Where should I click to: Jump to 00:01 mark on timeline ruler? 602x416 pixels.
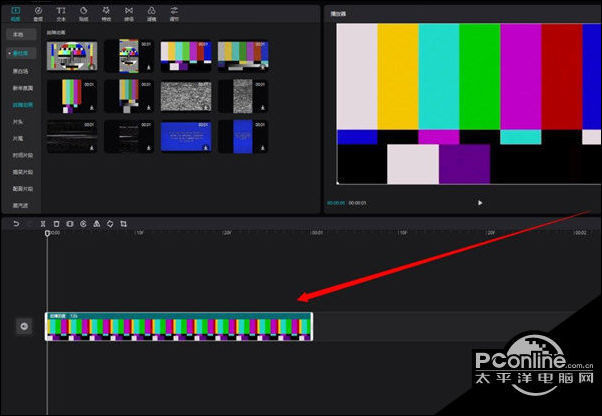(x=317, y=233)
